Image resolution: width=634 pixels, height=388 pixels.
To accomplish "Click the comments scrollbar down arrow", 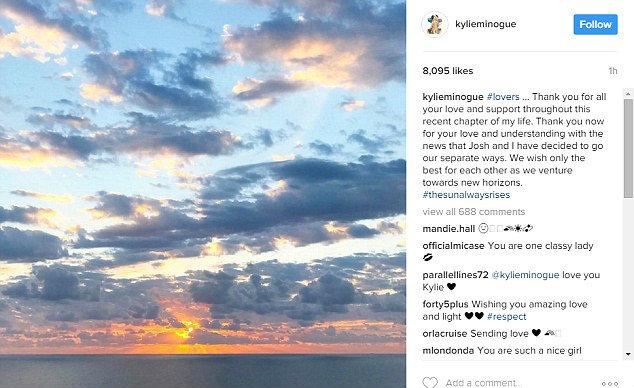I will click(628, 354).
